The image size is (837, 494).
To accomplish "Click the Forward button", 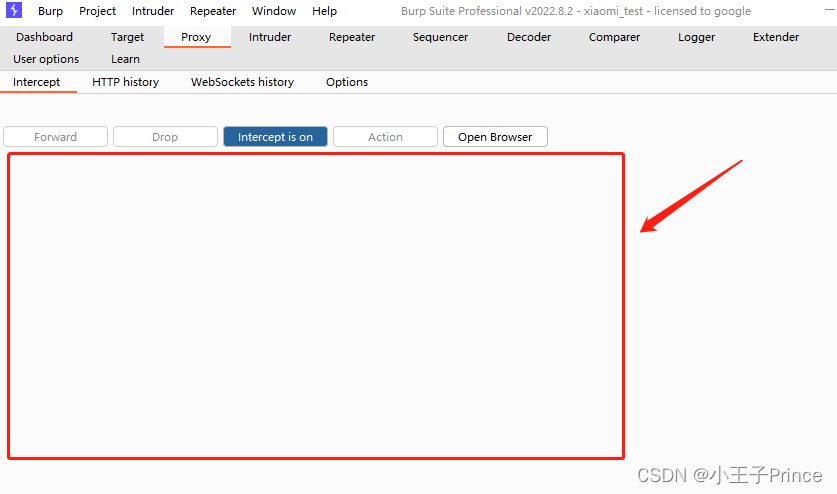I will (56, 137).
